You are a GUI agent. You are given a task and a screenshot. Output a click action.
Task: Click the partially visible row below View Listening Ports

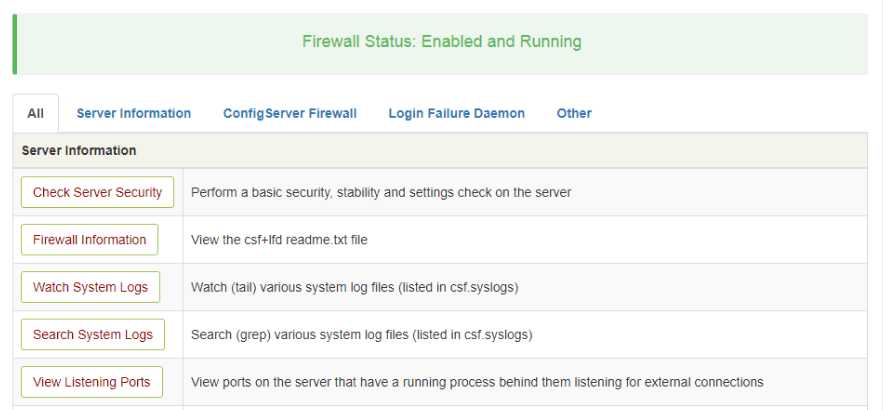tap(440, 408)
